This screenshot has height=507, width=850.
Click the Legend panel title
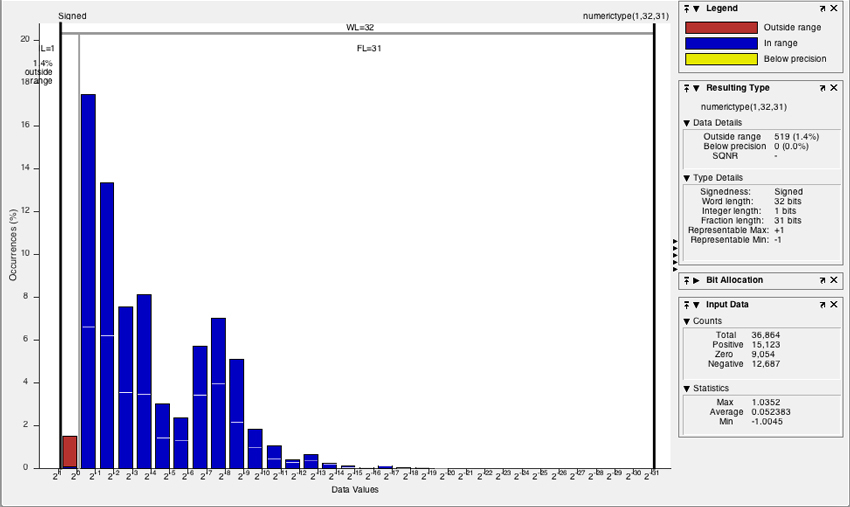click(722, 9)
